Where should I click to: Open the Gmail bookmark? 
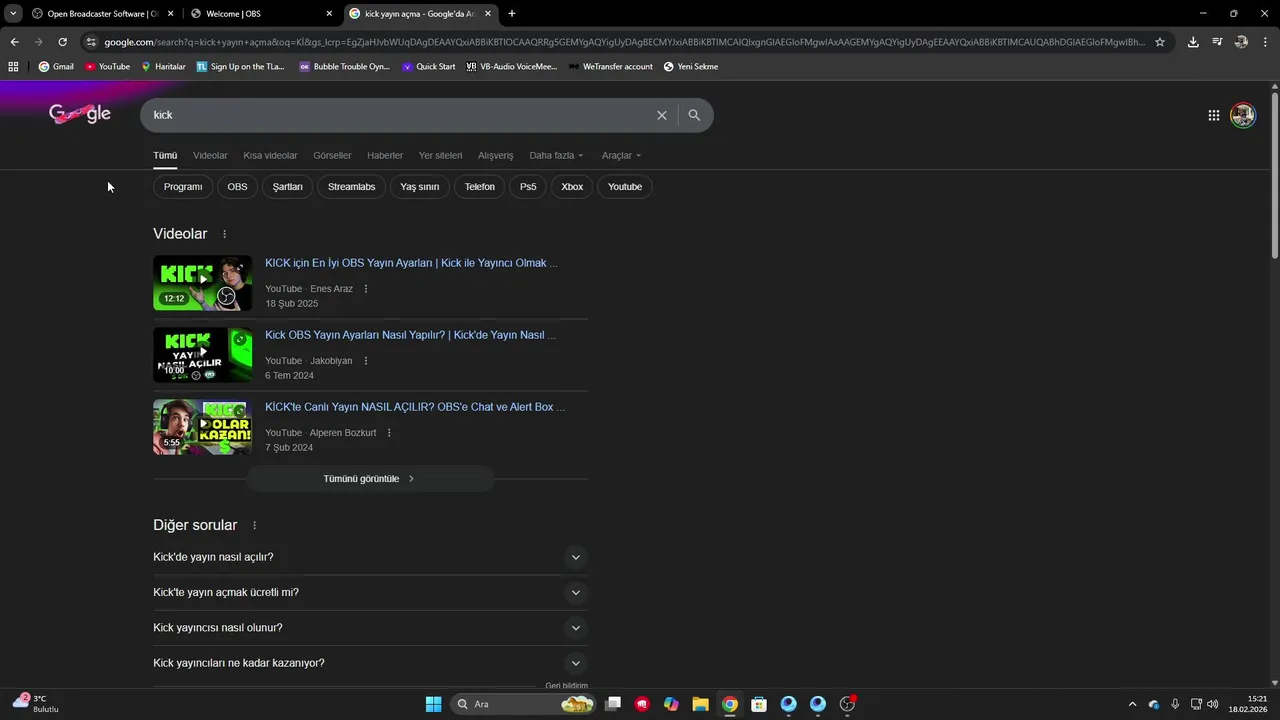pyautogui.click(x=56, y=66)
